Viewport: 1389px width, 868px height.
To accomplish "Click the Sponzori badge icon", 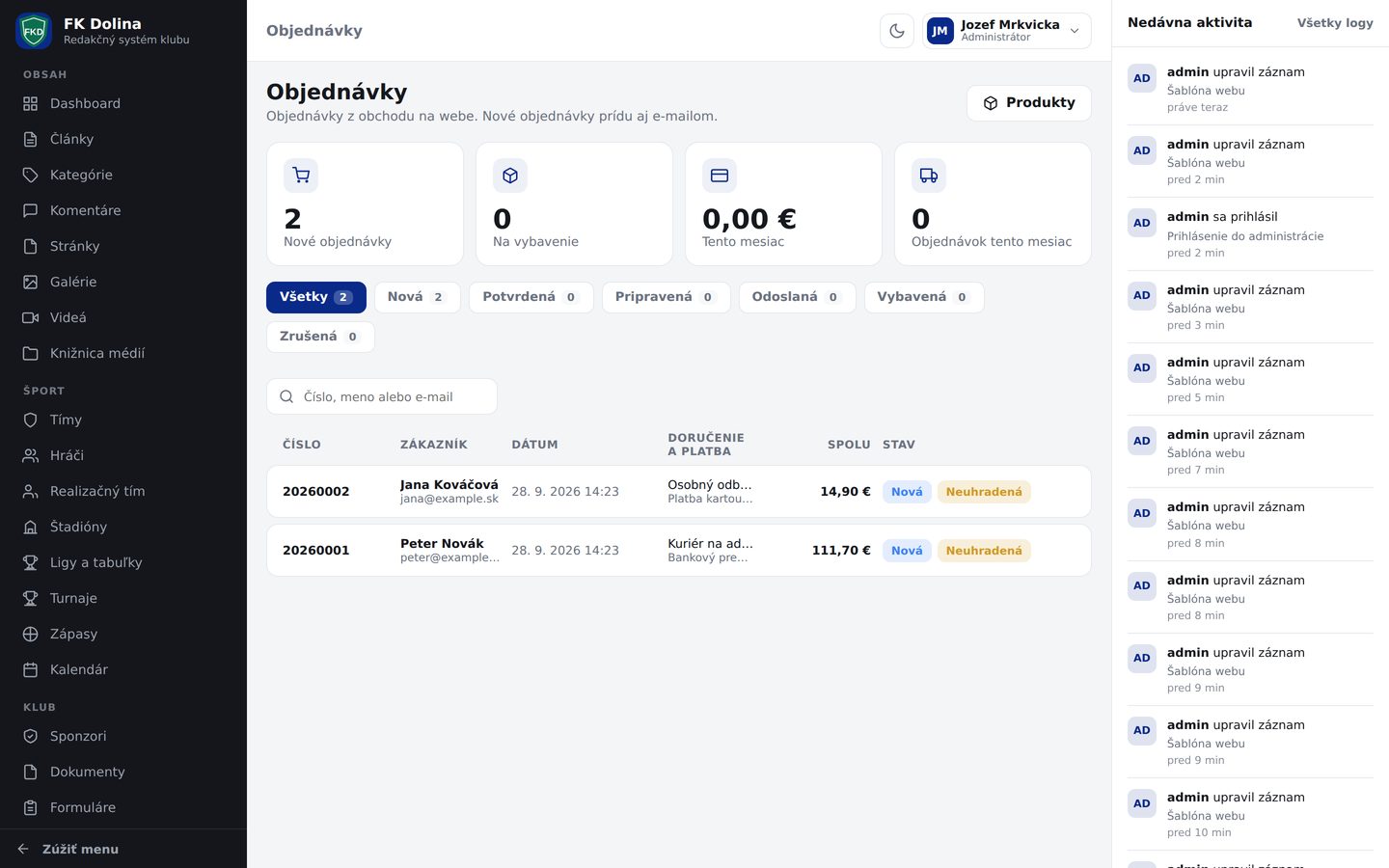I will (30, 736).
